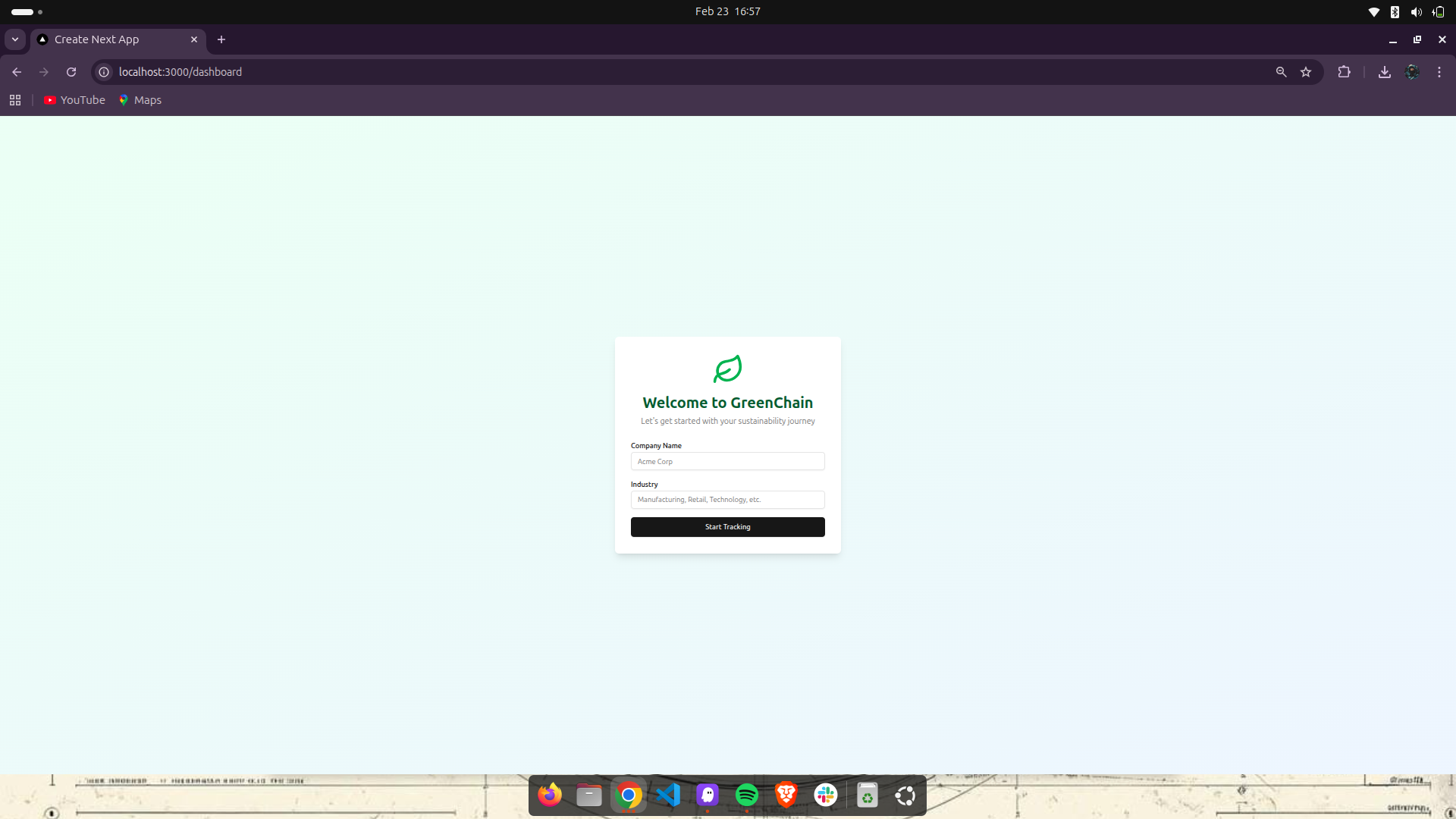Click into the Industry text field
This screenshot has width=1456, height=819.
click(x=727, y=500)
